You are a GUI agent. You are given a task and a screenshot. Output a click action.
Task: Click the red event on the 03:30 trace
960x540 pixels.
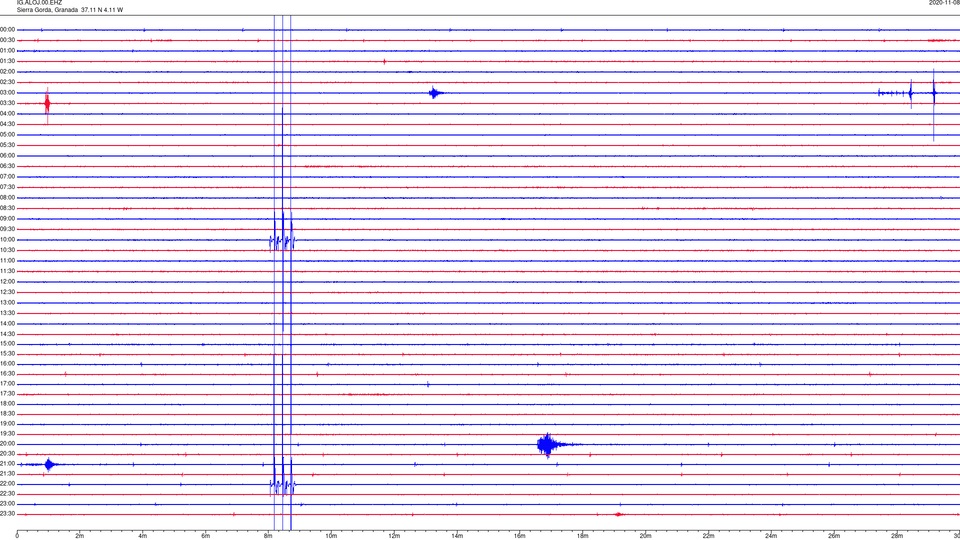coord(47,104)
